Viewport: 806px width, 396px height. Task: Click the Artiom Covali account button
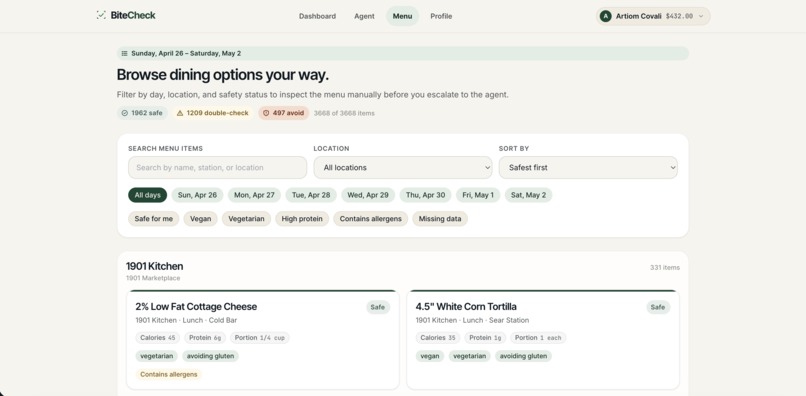coord(653,16)
